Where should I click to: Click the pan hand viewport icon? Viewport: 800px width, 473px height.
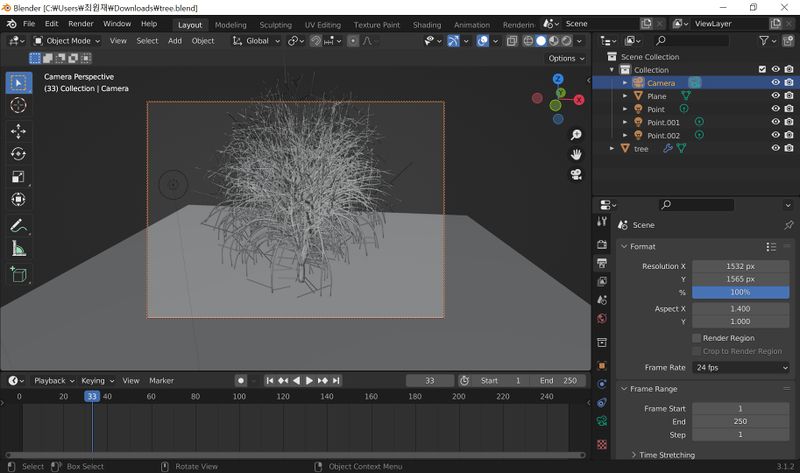576,154
